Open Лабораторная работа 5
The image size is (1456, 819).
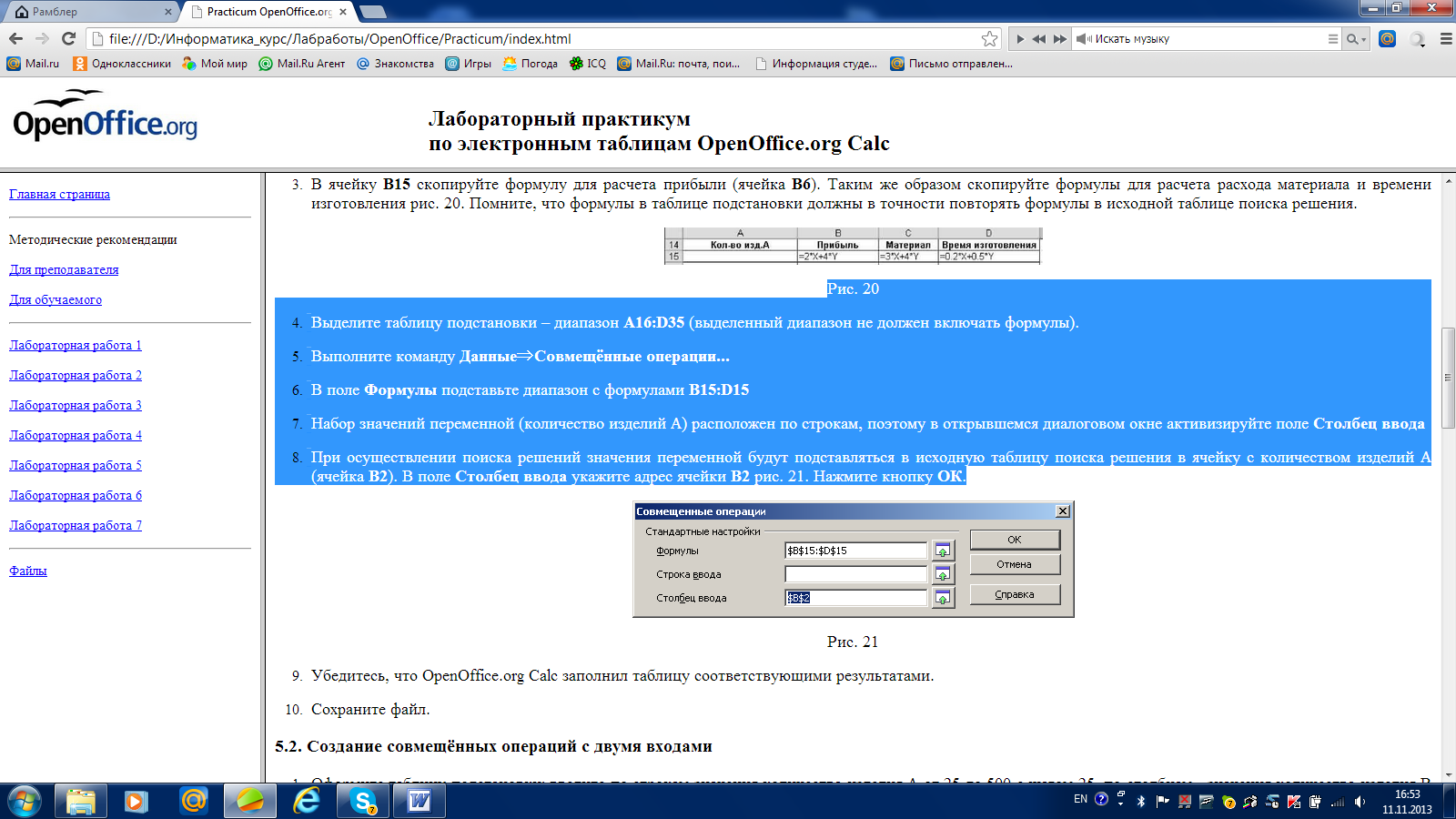click(x=76, y=465)
